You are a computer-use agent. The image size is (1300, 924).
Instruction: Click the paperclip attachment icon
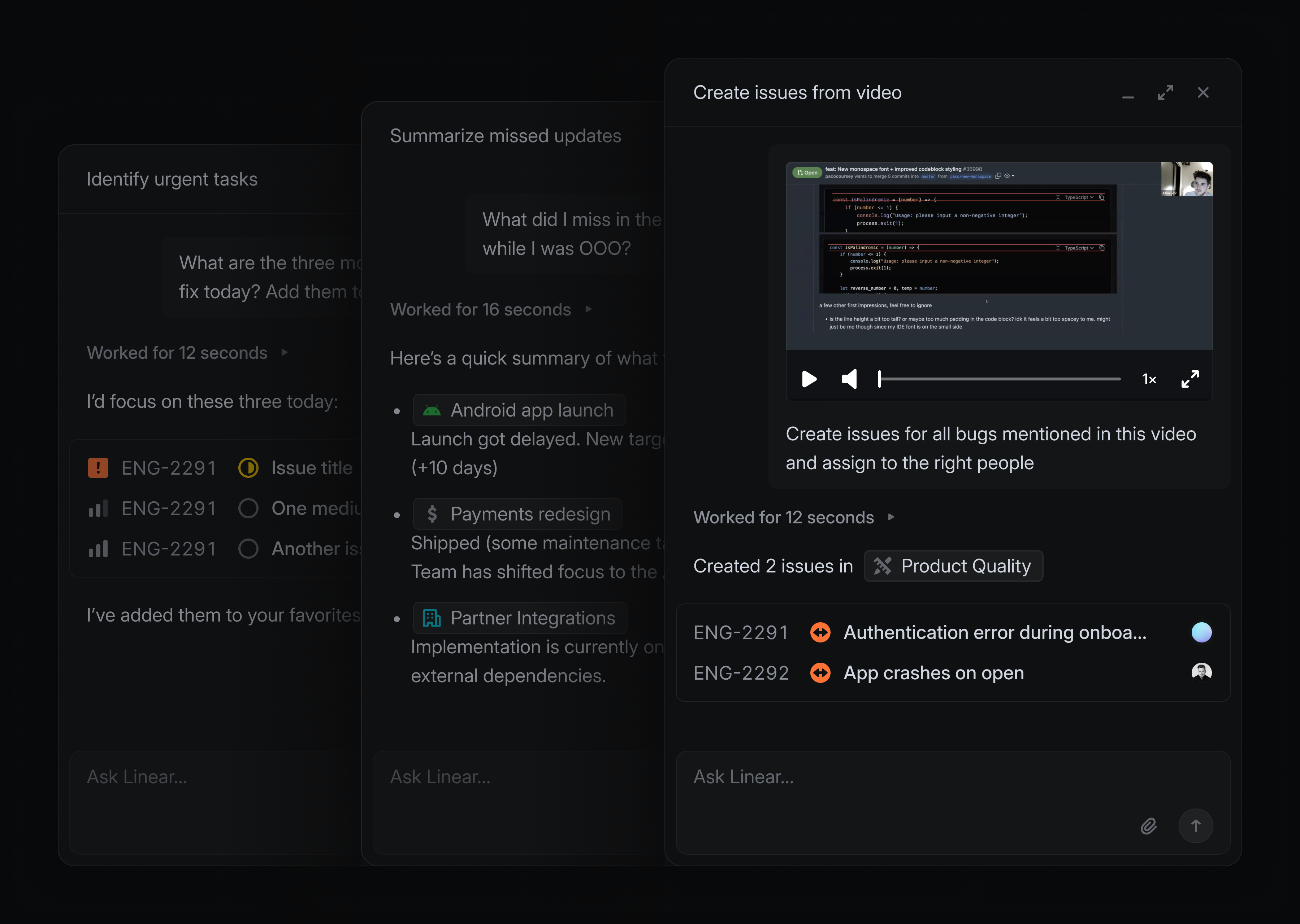pyautogui.click(x=1149, y=826)
